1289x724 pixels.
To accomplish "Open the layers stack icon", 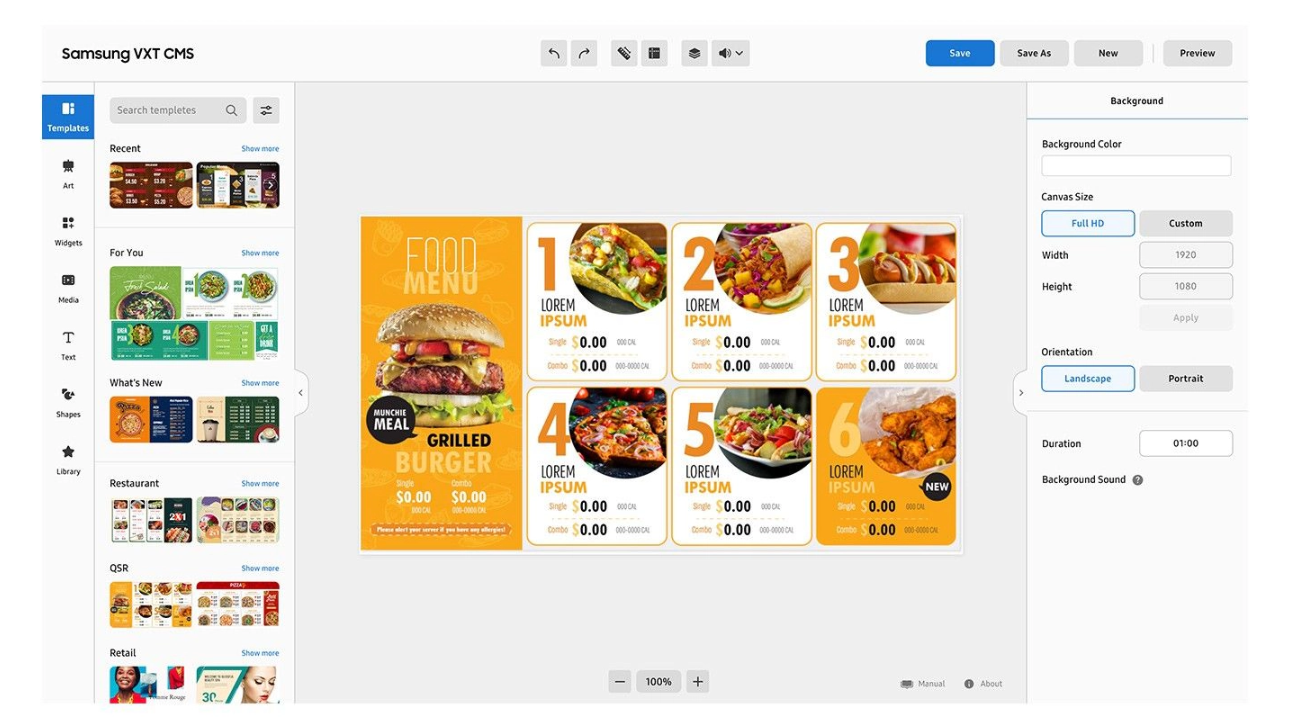I will [694, 53].
